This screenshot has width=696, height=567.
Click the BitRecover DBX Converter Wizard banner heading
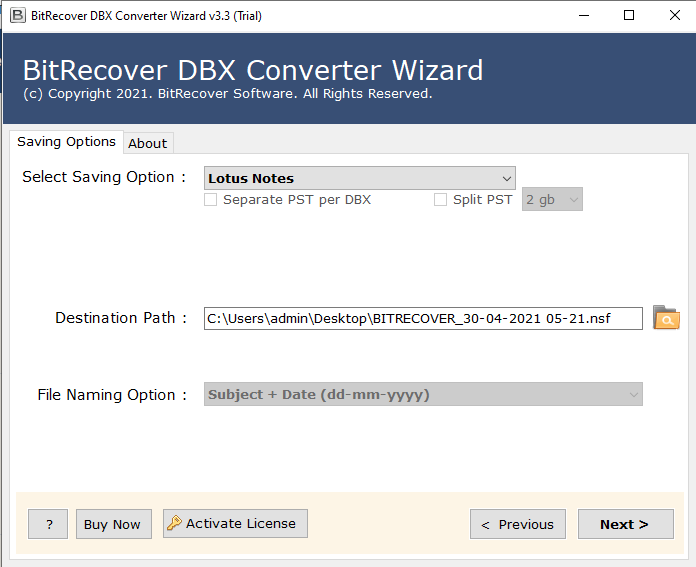(x=253, y=70)
